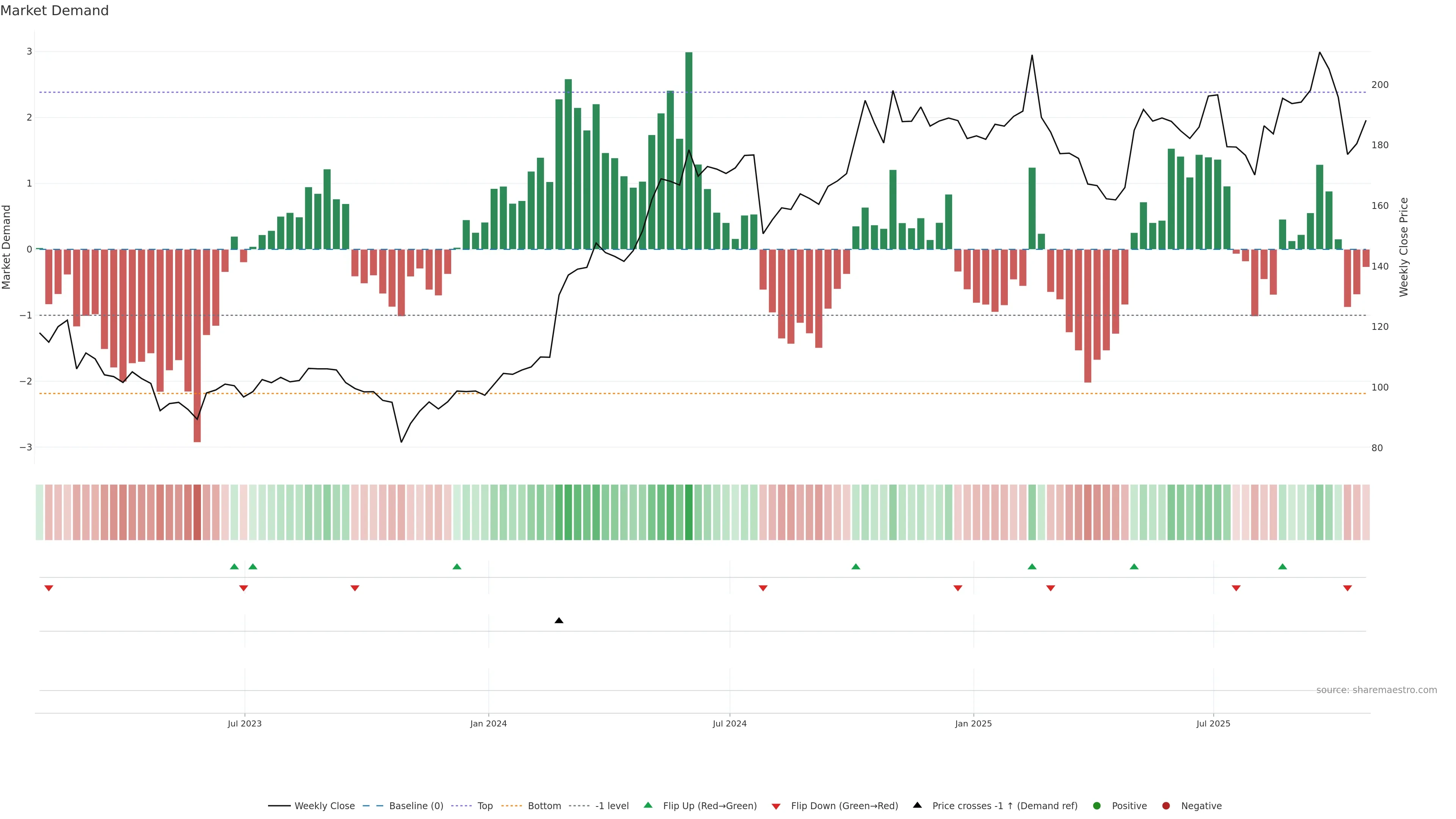1456x819 pixels.
Task: Toggle Weekly Close legend entry
Action: [324, 806]
